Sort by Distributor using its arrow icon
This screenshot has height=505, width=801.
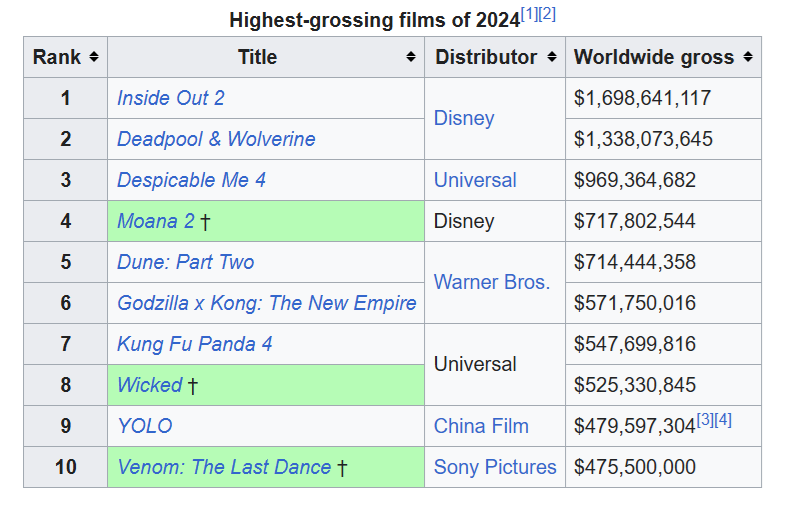click(551, 58)
